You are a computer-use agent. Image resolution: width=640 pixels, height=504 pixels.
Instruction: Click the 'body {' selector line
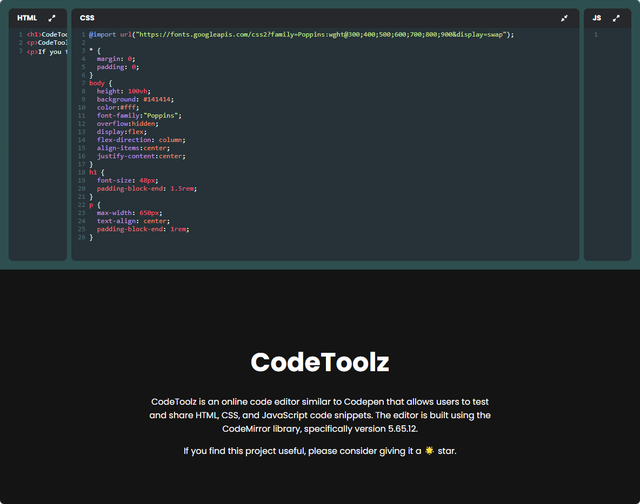point(100,83)
